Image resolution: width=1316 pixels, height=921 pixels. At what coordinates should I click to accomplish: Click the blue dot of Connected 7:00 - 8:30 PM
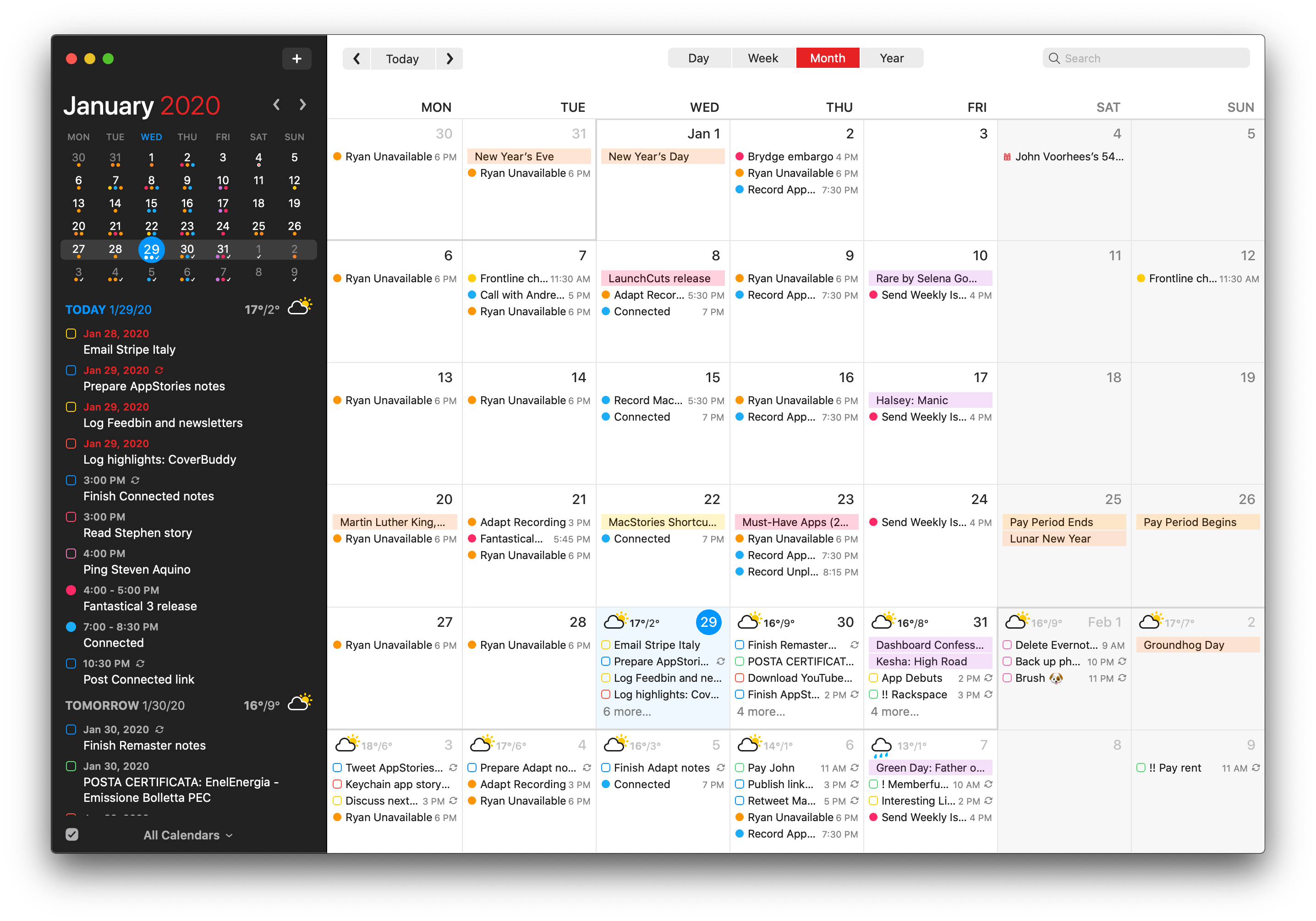pos(71,626)
